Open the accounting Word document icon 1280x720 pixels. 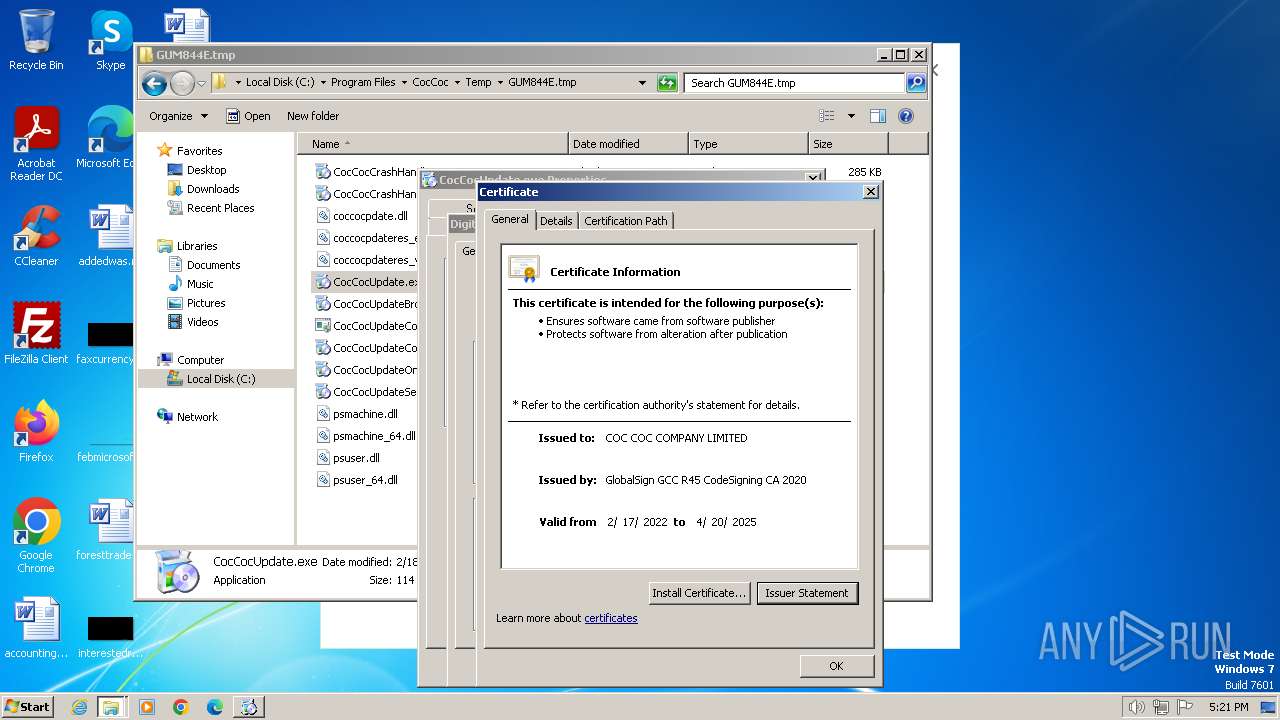(x=36, y=628)
